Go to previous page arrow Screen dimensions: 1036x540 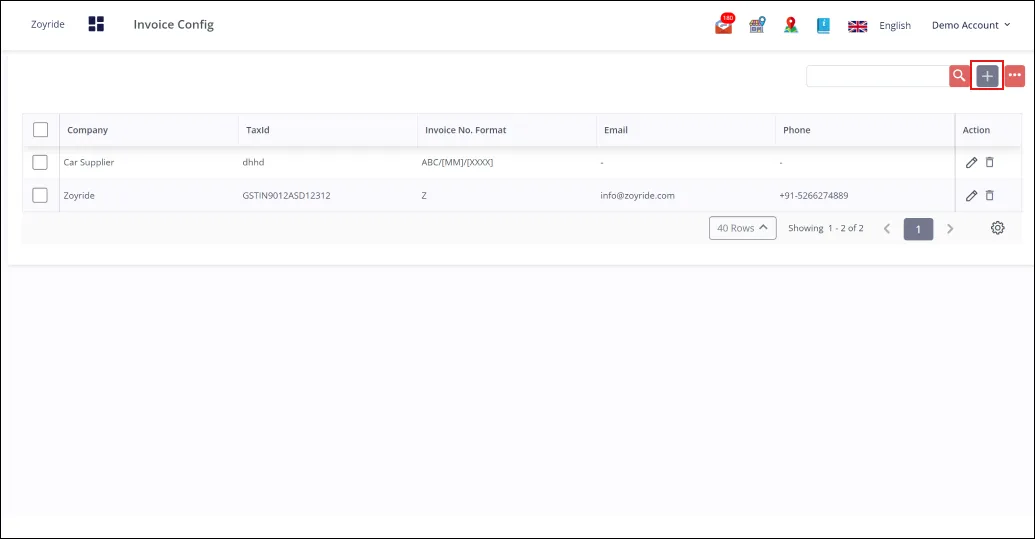coord(887,229)
